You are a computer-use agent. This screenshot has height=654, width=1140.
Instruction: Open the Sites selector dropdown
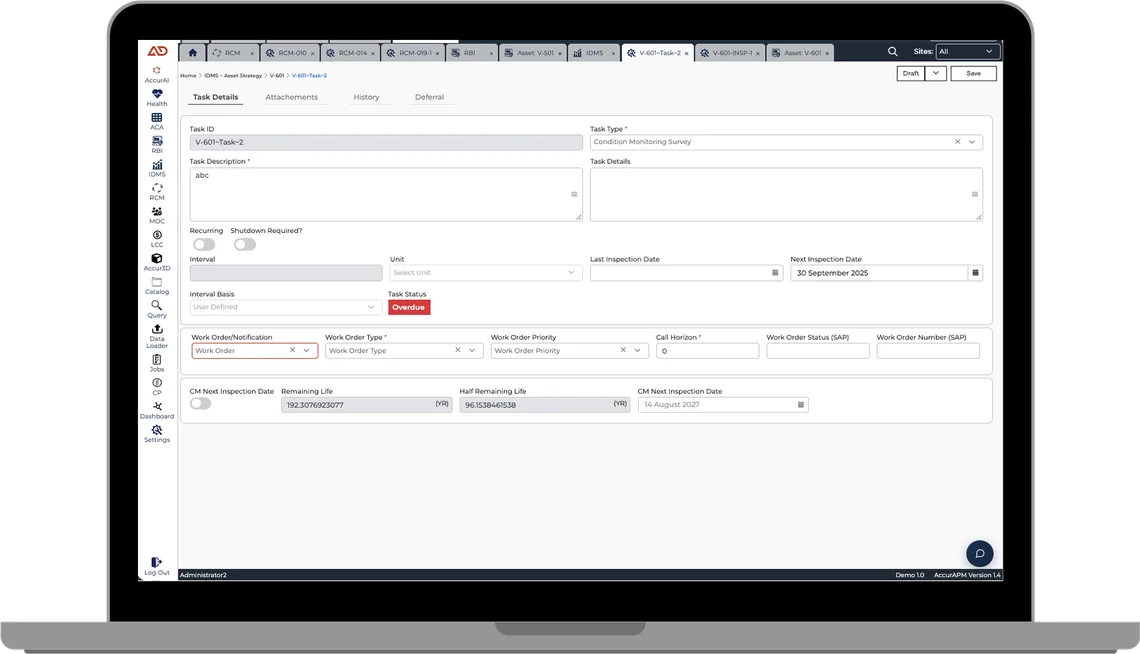pos(966,52)
